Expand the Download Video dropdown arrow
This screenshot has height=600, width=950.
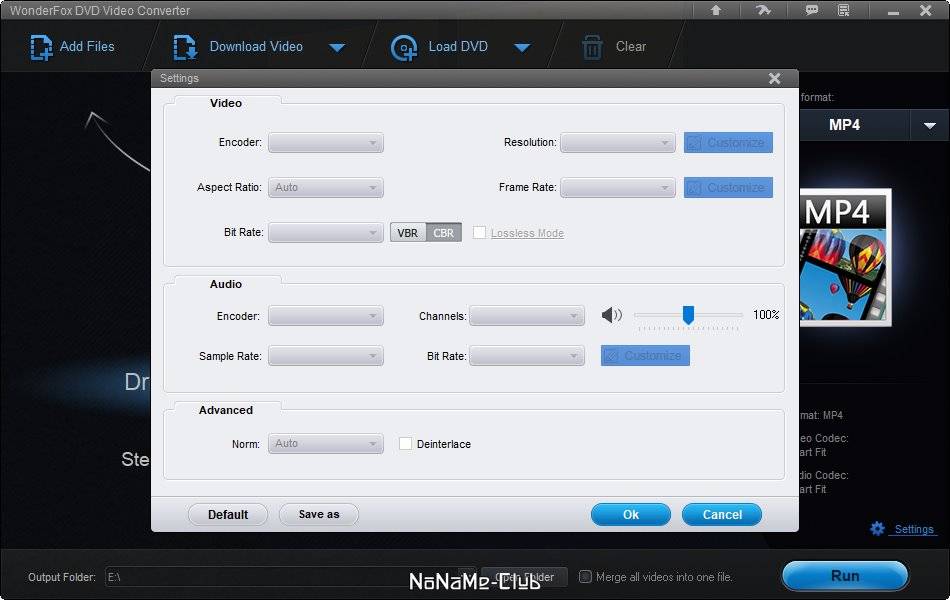(337, 47)
